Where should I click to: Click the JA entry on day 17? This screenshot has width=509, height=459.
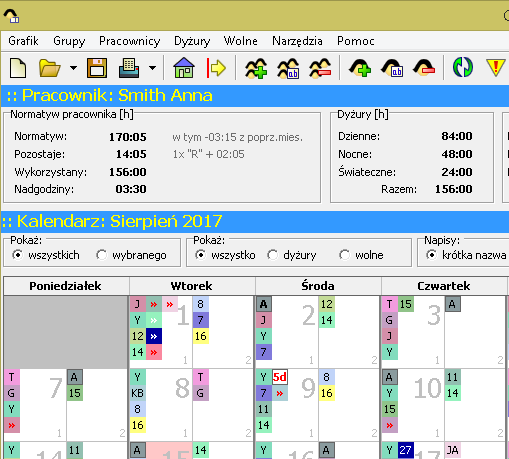pos(452,450)
